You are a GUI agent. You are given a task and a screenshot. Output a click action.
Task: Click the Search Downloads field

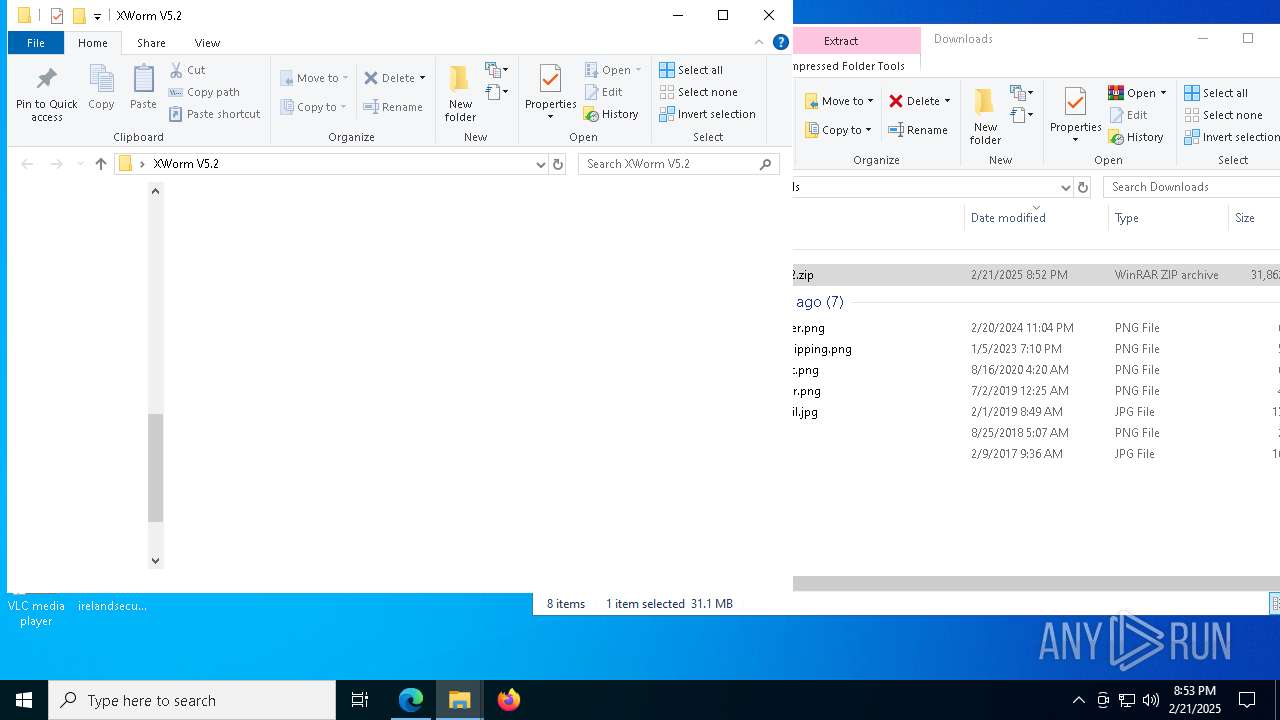click(1191, 187)
